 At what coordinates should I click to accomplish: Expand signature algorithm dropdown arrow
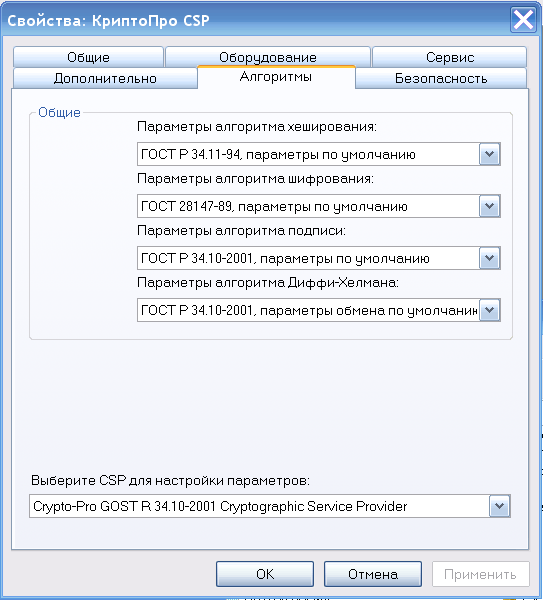point(489,258)
